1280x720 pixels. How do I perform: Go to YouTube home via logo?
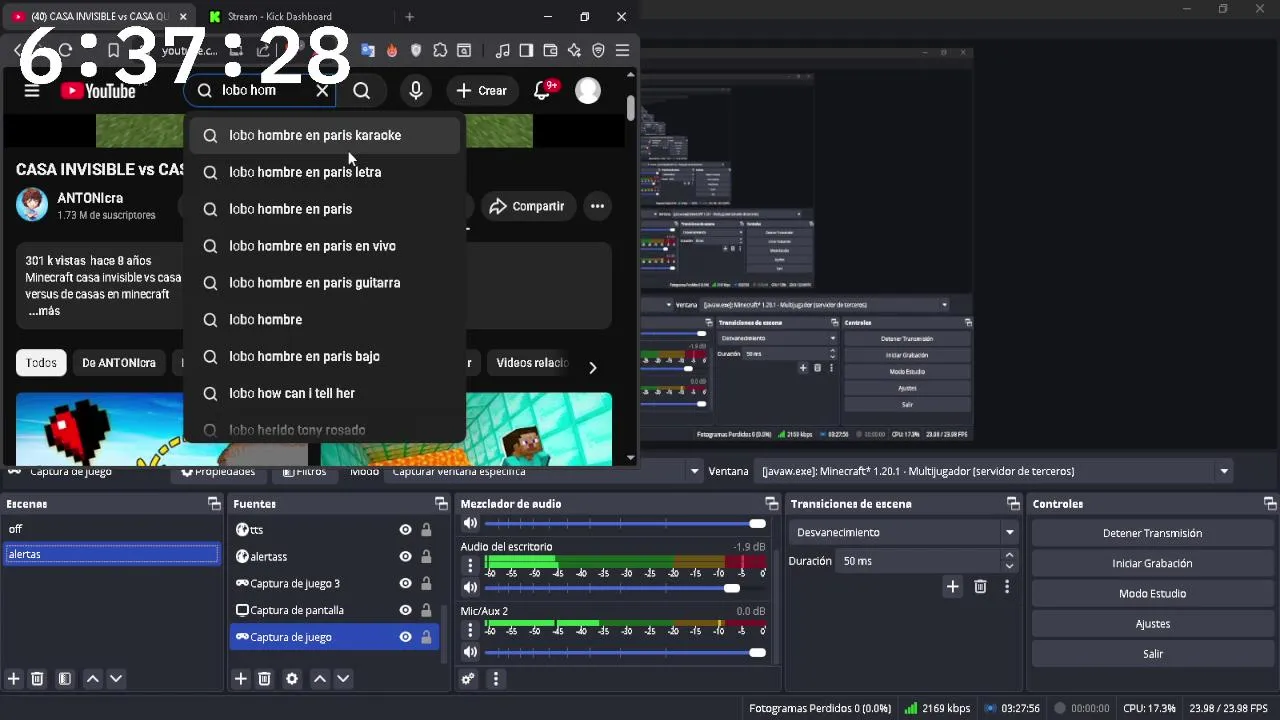click(98, 91)
